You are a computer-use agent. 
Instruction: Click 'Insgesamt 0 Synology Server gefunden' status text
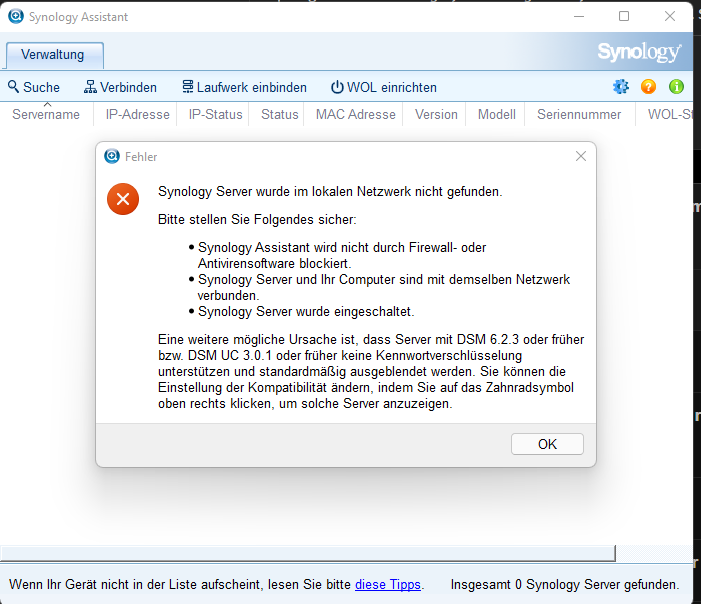[565, 584]
